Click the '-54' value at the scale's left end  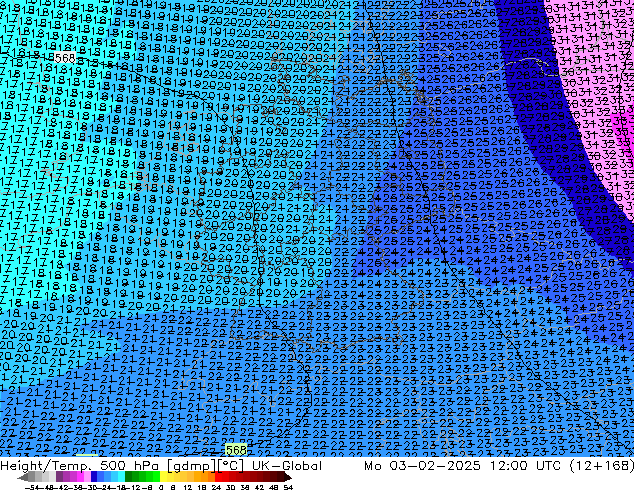[x=32, y=487]
